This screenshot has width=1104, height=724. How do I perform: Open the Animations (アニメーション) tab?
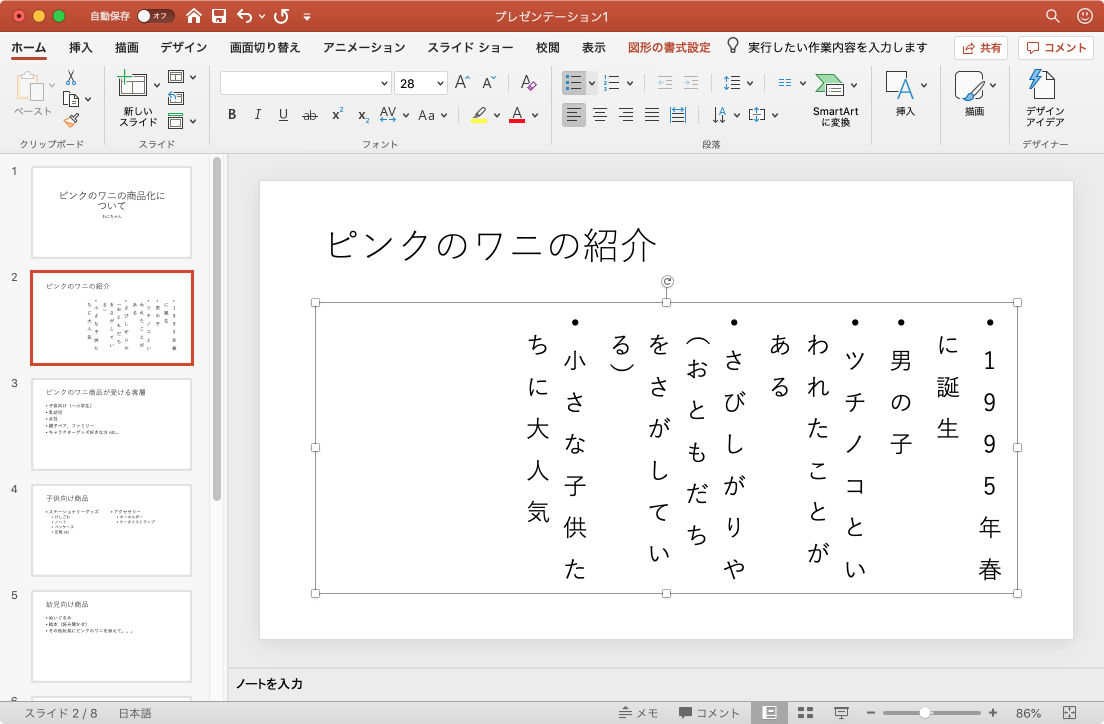364,47
